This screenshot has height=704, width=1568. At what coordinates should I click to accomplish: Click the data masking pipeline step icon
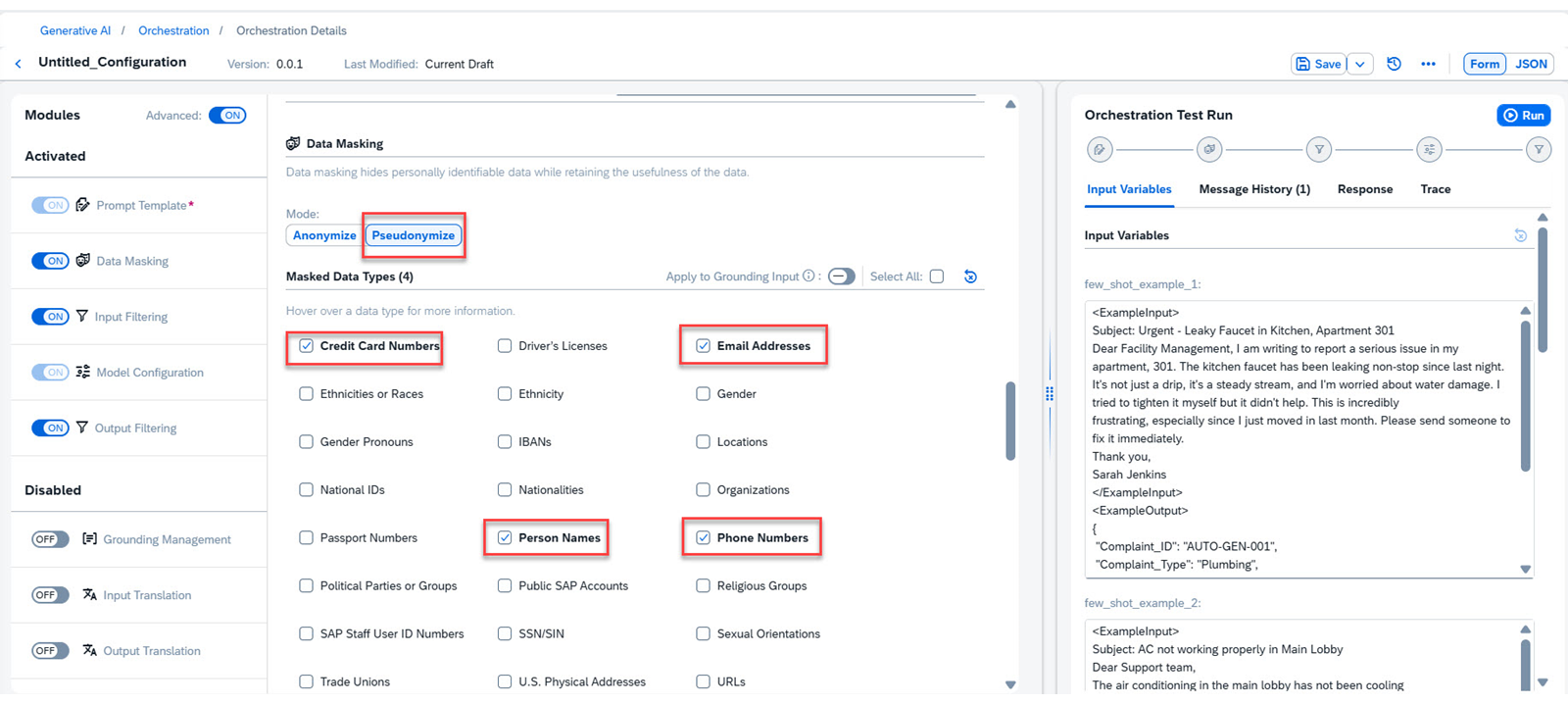click(x=1209, y=150)
